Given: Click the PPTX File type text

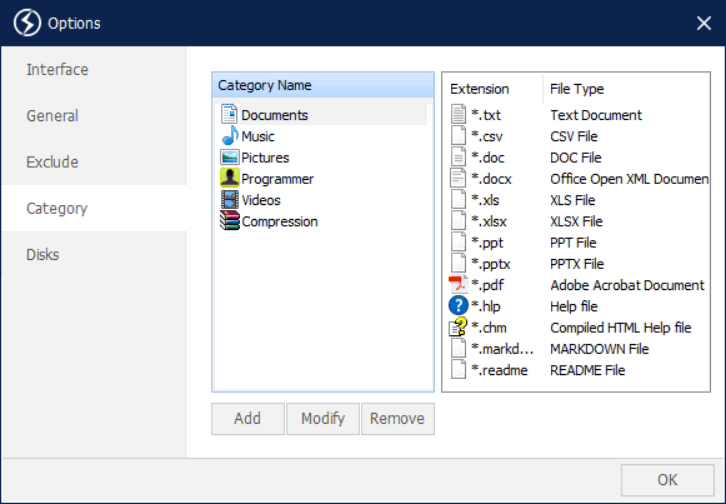Looking at the screenshot, I should [x=577, y=264].
